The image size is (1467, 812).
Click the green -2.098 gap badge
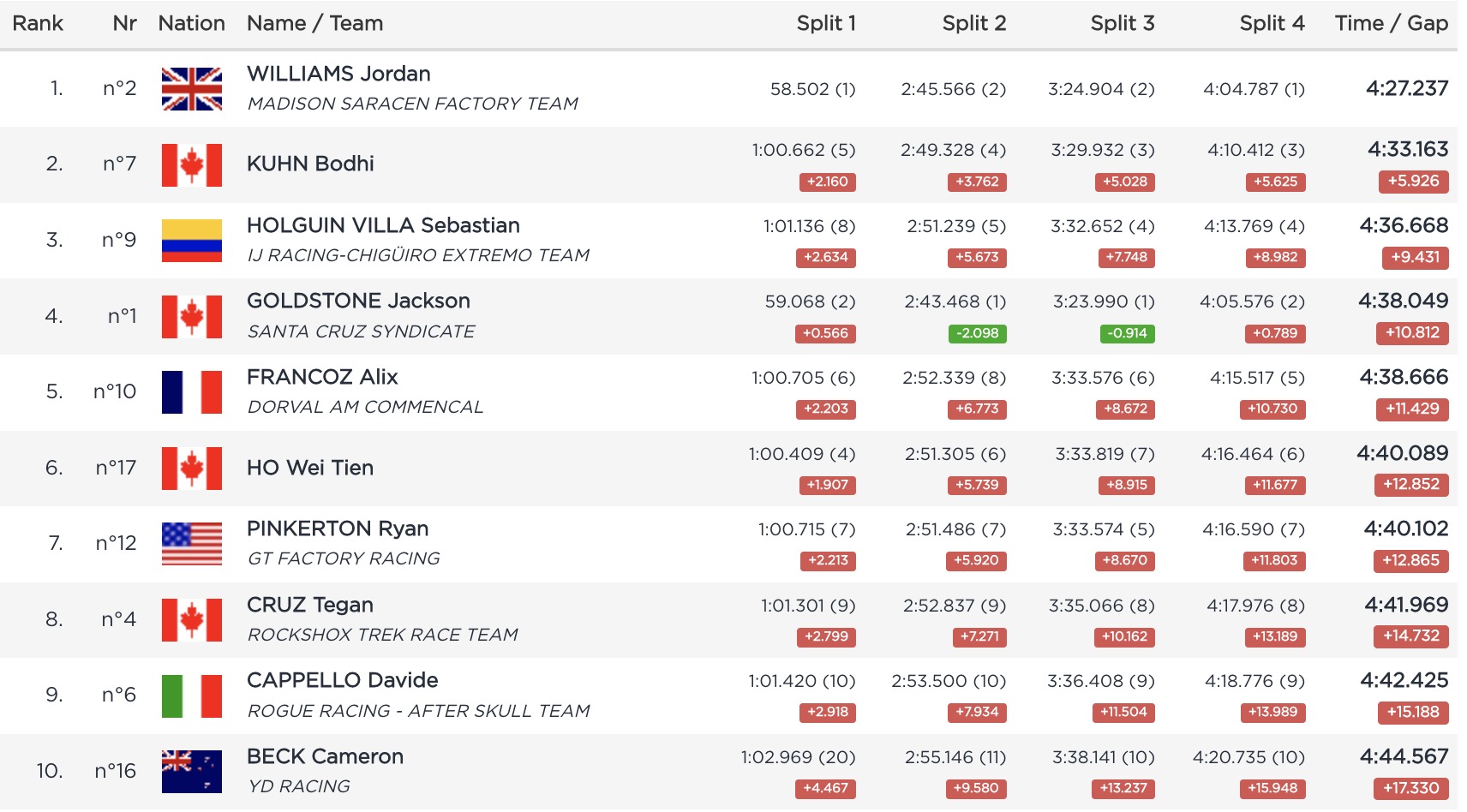[977, 333]
